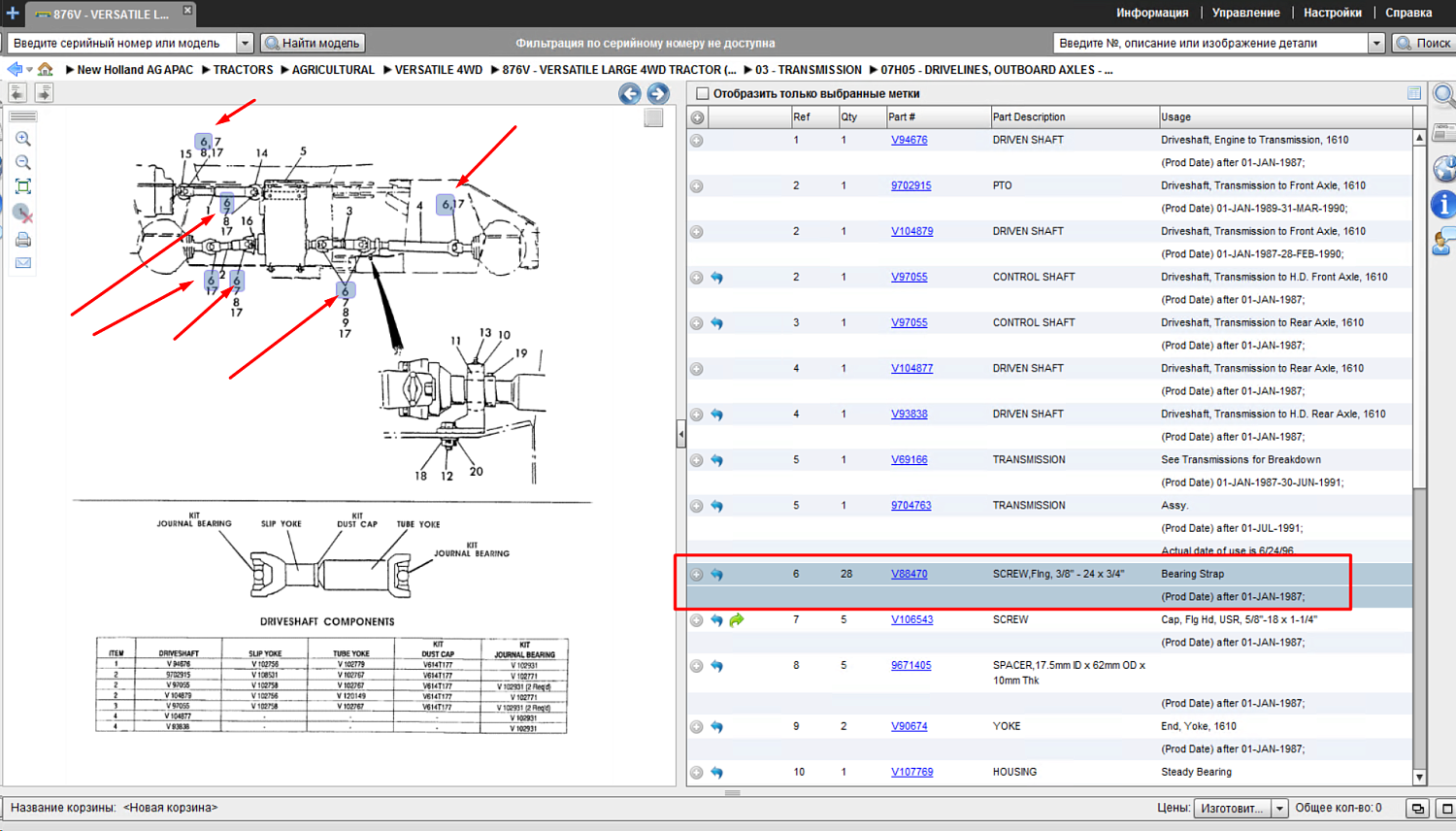Click the 'Найти модель' button

[x=313, y=43]
